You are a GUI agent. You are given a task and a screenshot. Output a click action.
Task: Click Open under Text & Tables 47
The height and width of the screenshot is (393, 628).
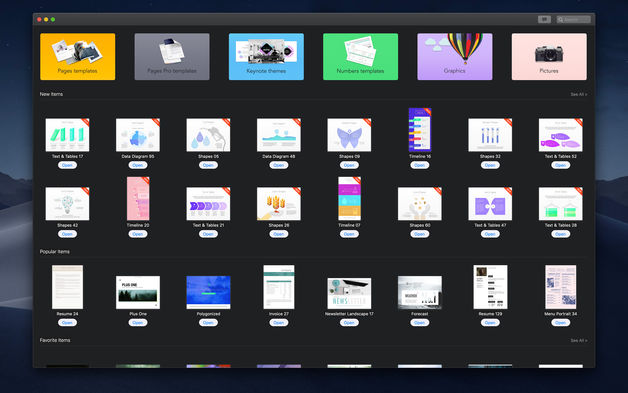click(490, 234)
